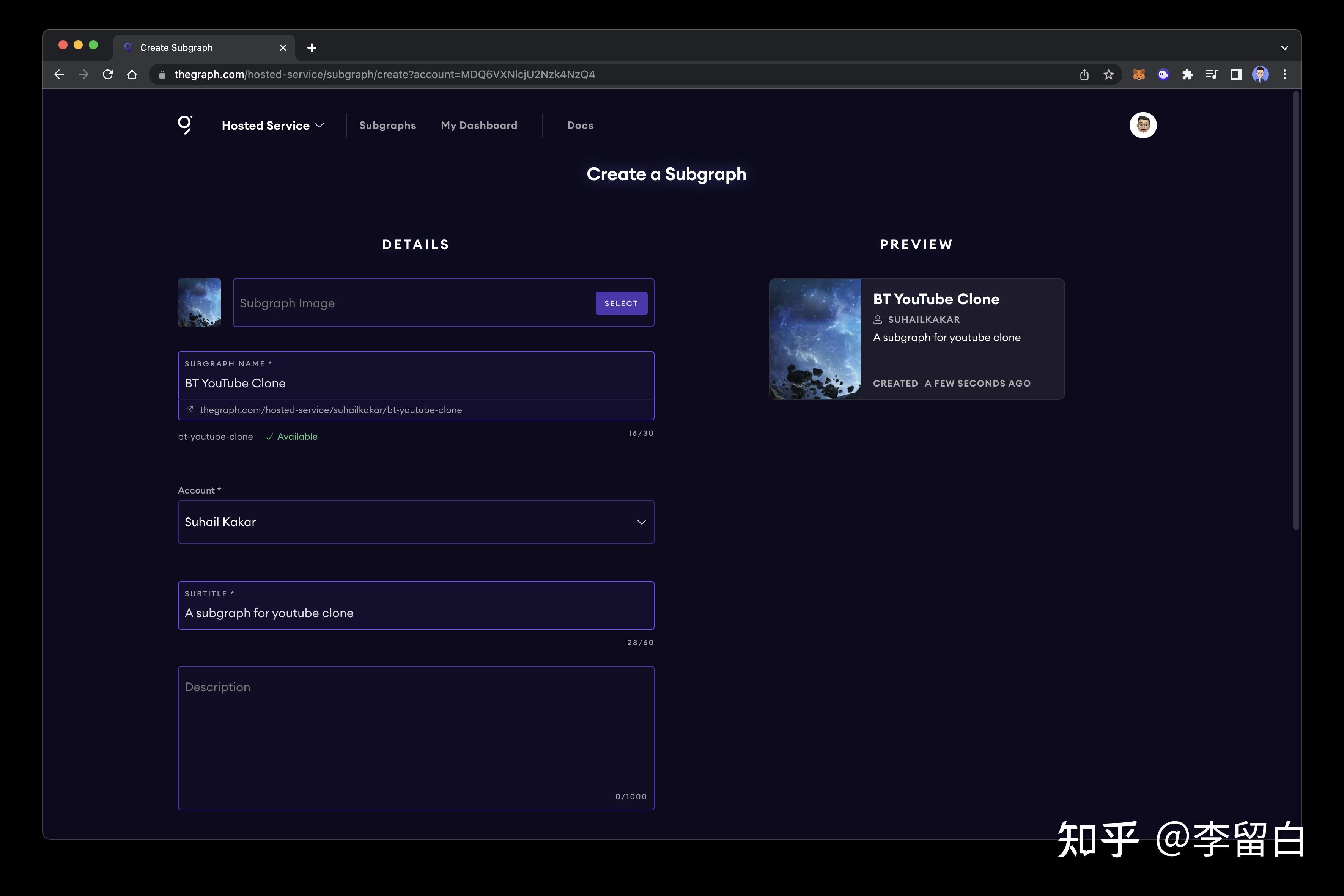The height and width of the screenshot is (896, 1344).
Task: Open the Chrome three-dot menu
Action: (1285, 74)
